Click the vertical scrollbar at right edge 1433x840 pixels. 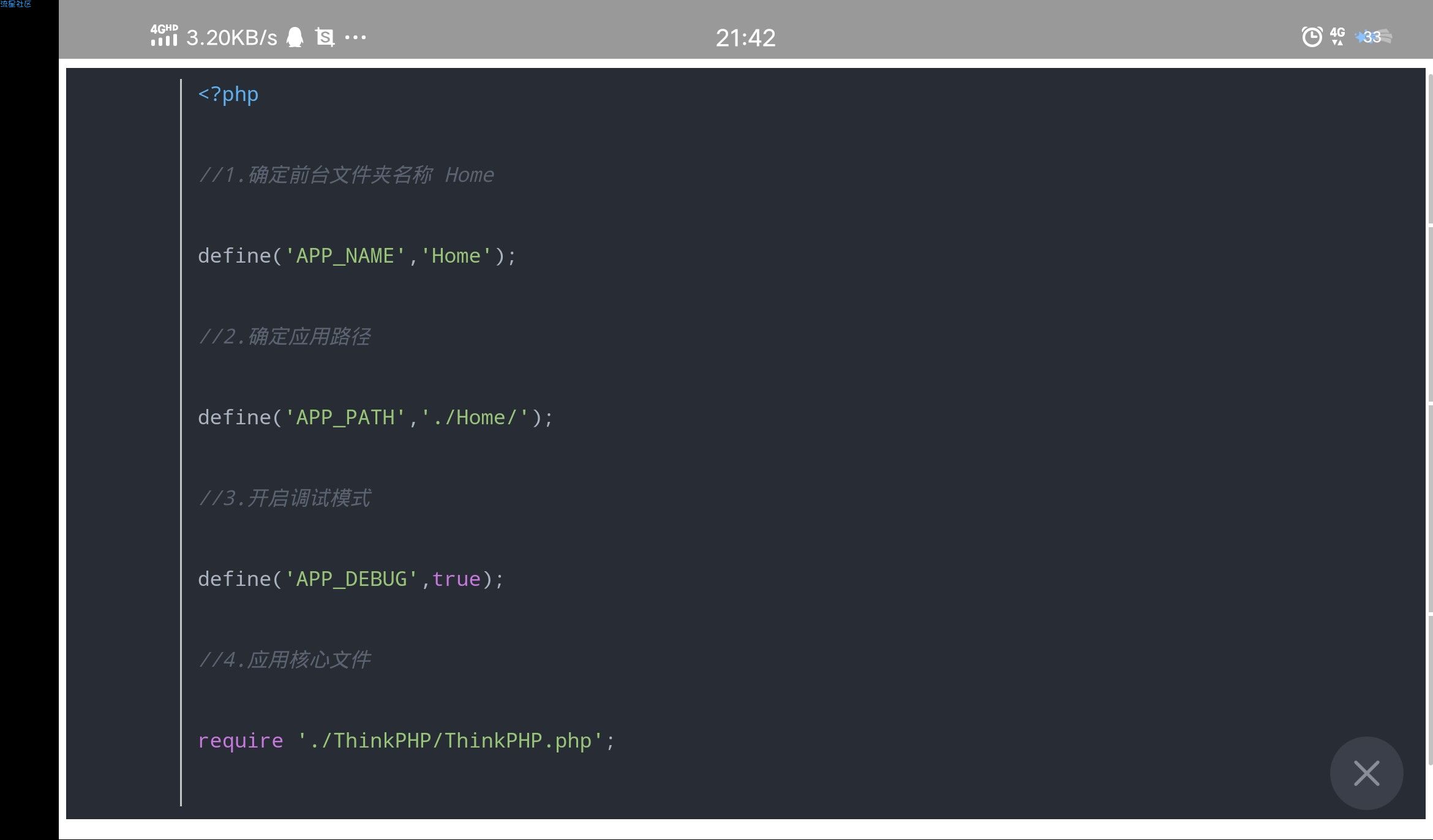tap(1430, 419)
